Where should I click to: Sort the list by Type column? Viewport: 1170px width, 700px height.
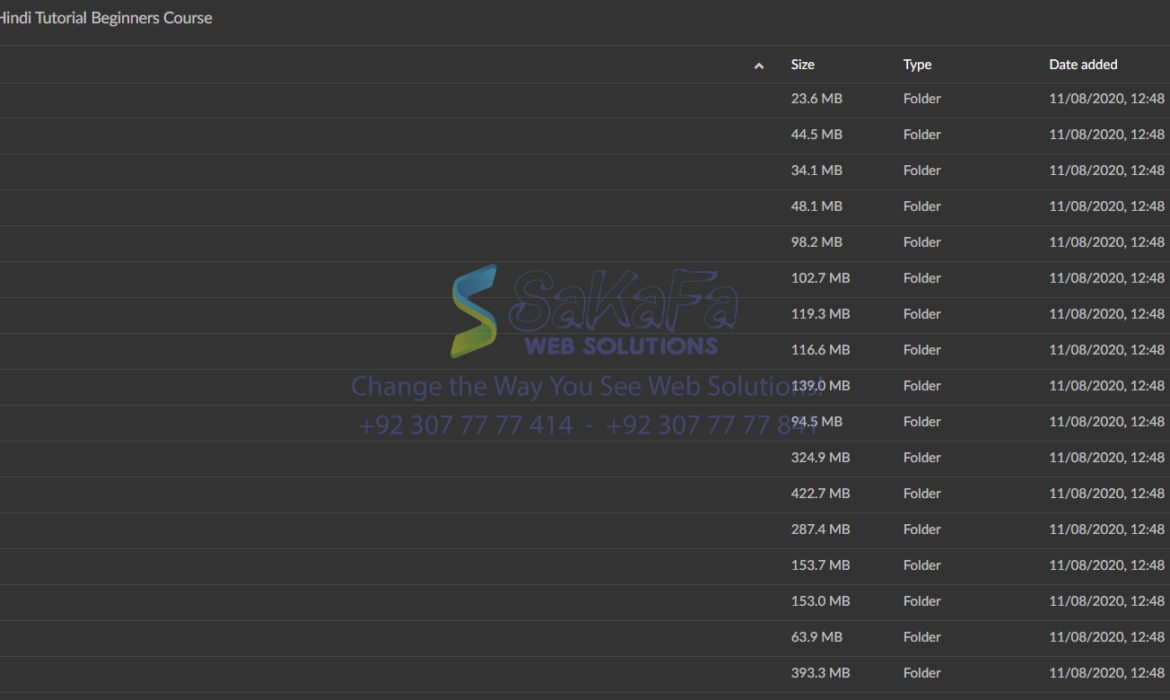tap(917, 64)
